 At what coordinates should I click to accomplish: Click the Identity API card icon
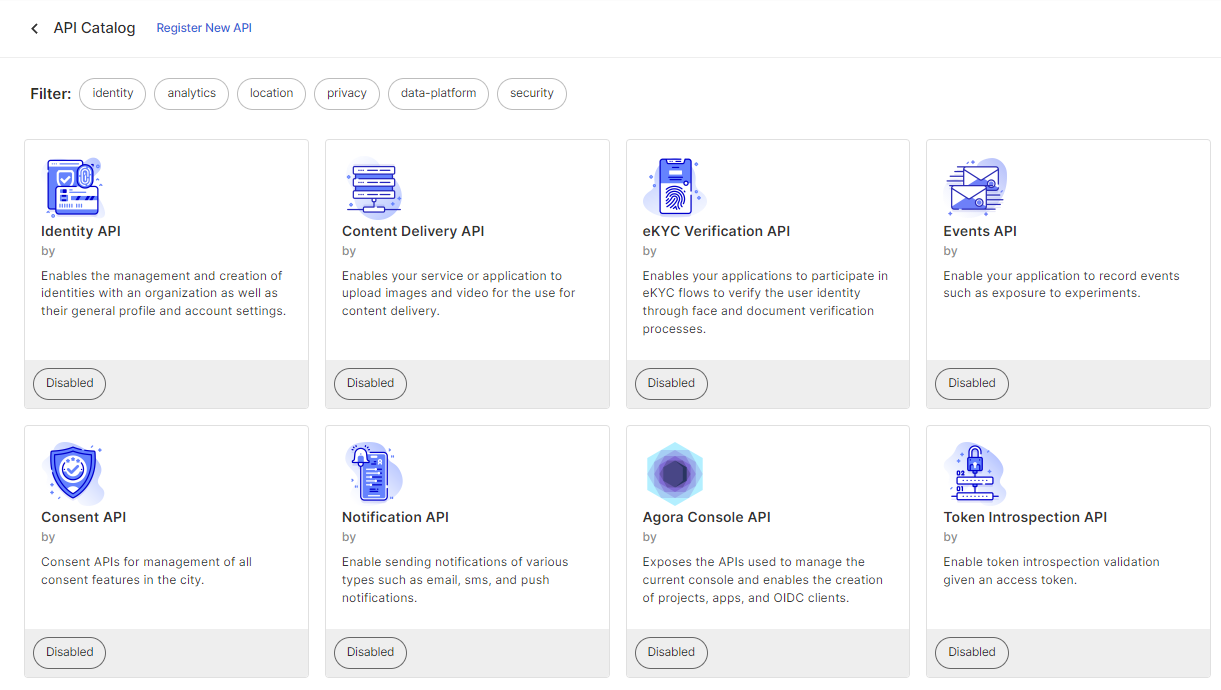73,187
